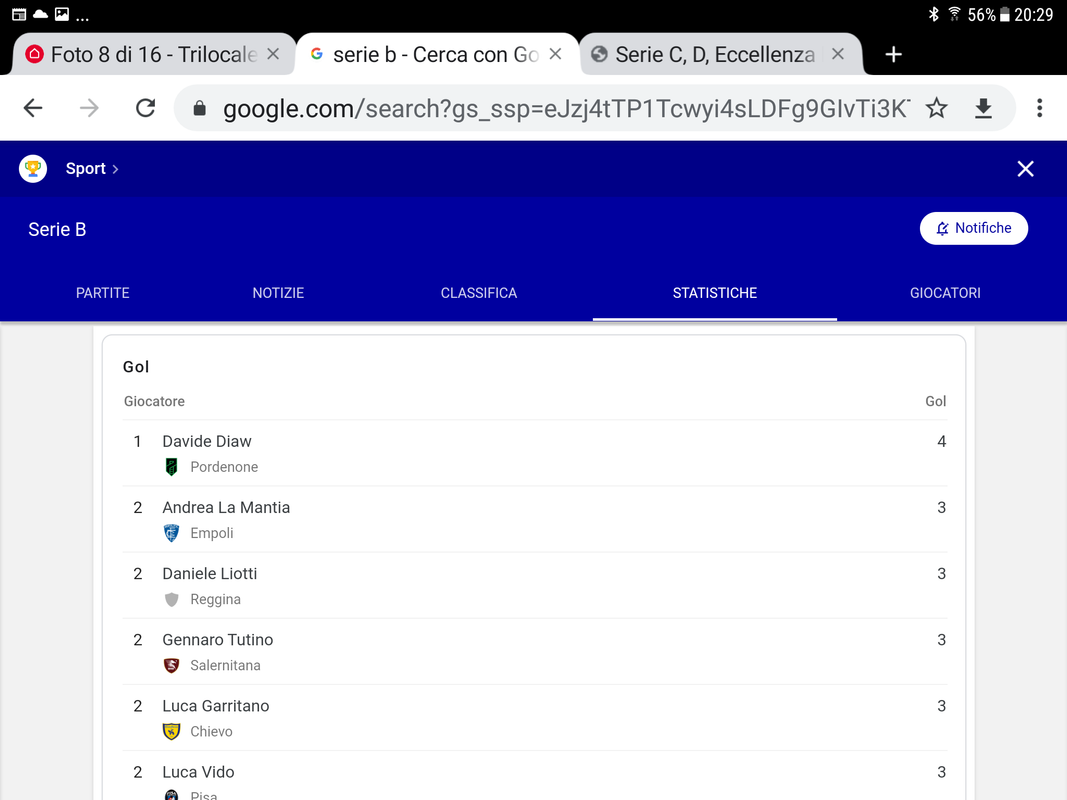1067x800 pixels.
Task: Click the 'Gol' column header on the right
Action: click(x=936, y=401)
